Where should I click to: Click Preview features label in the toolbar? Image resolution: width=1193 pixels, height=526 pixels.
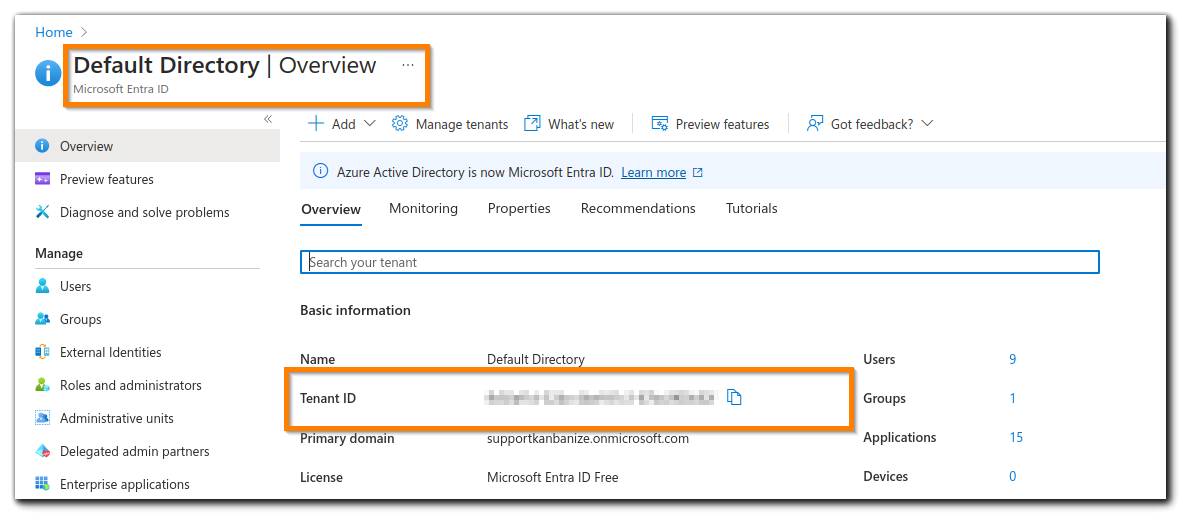tap(723, 124)
